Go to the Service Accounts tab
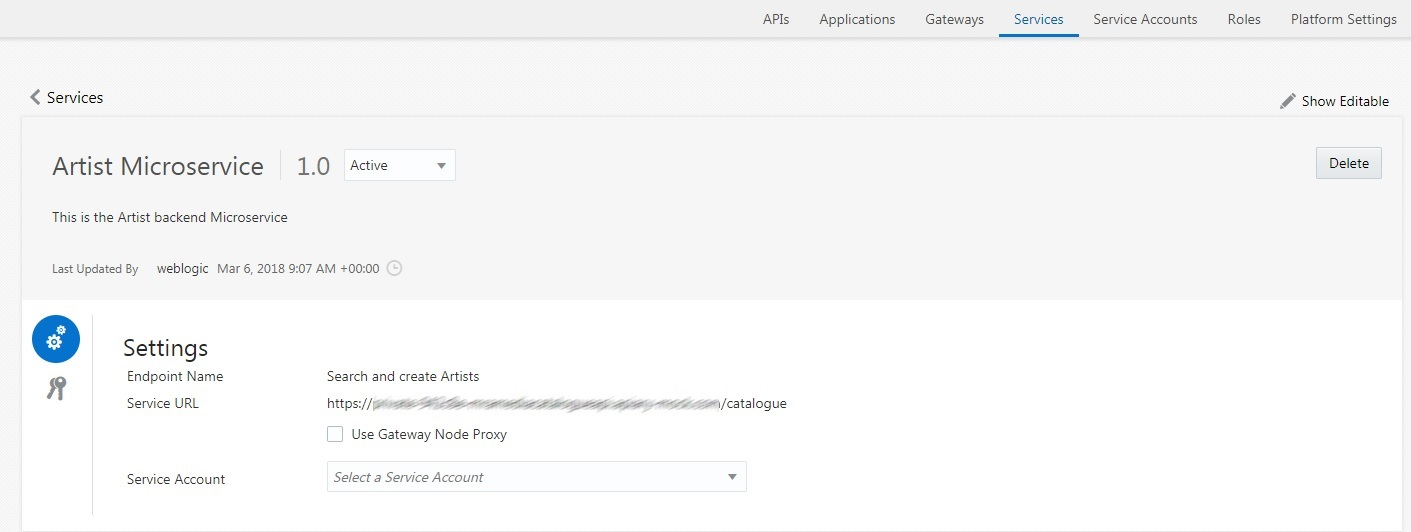 pyautogui.click(x=1145, y=19)
